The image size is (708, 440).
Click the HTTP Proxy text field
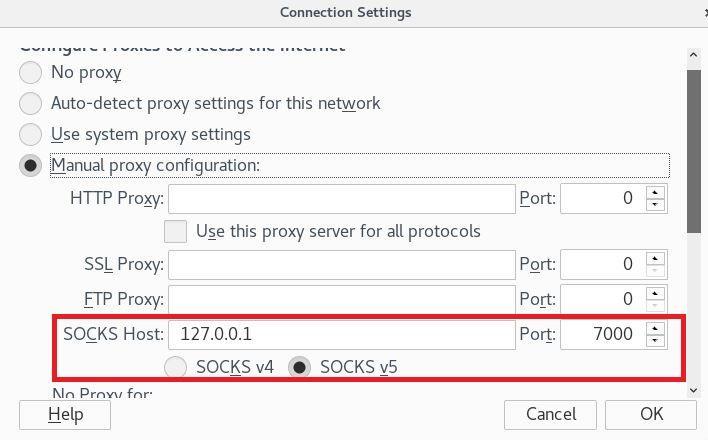point(341,198)
